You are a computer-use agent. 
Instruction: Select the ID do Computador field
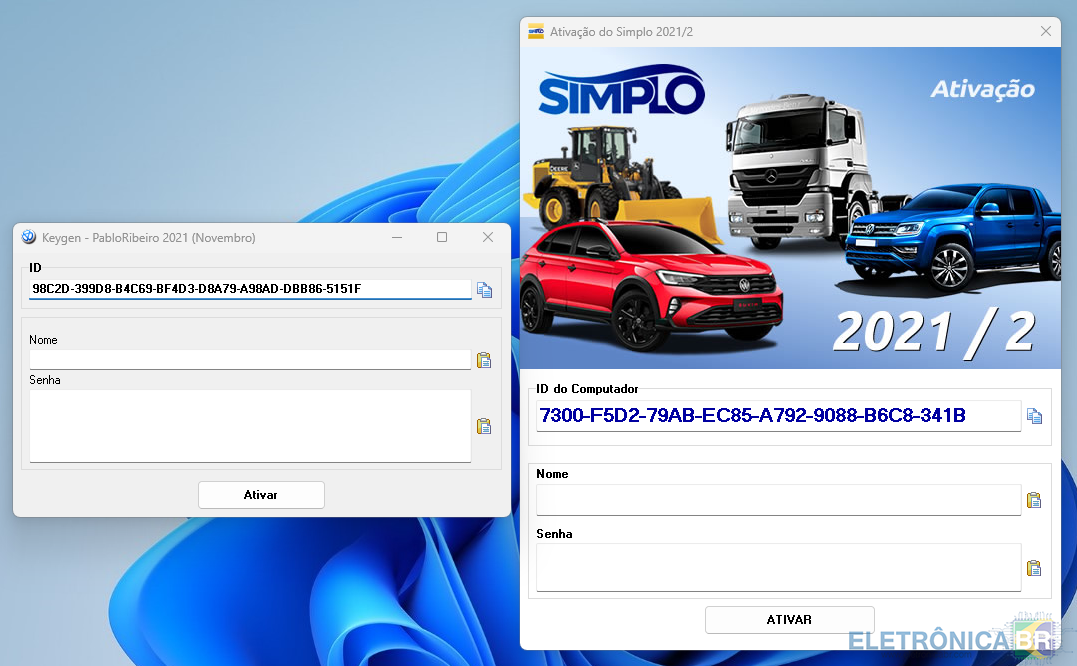coord(778,415)
